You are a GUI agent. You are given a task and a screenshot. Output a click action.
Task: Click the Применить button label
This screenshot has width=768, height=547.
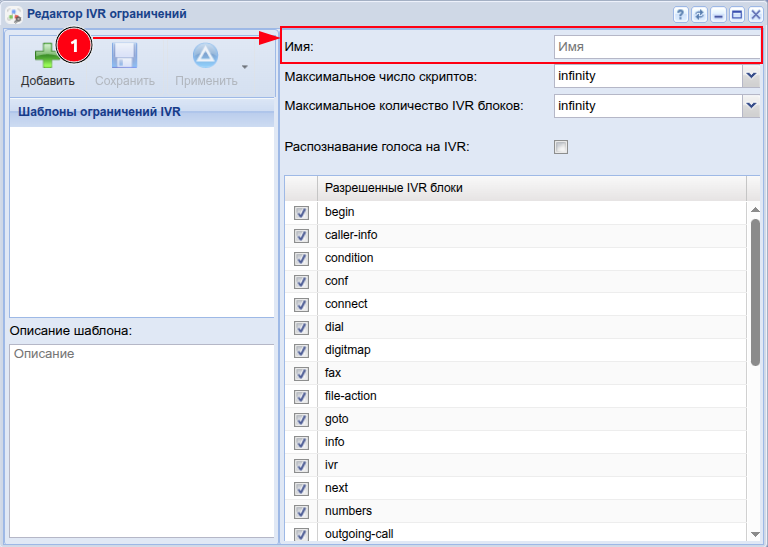tap(206, 81)
